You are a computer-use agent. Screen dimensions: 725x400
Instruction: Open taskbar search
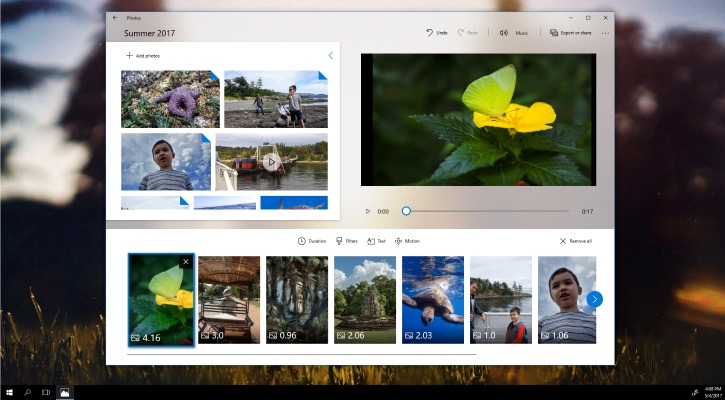(x=27, y=393)
